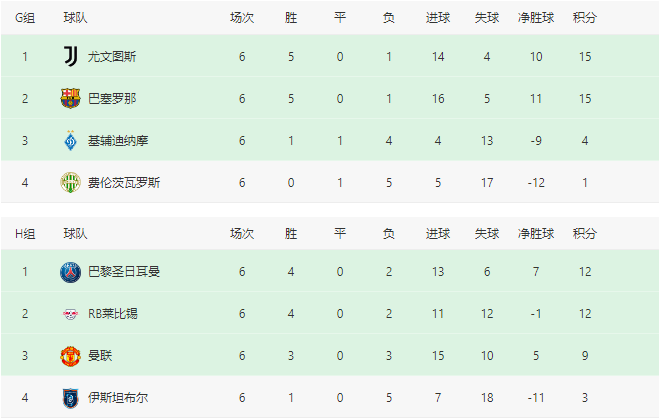Click the 积分 column header in G组
Viewport: 661px width, 419px height.
click(x=585, y=17)
